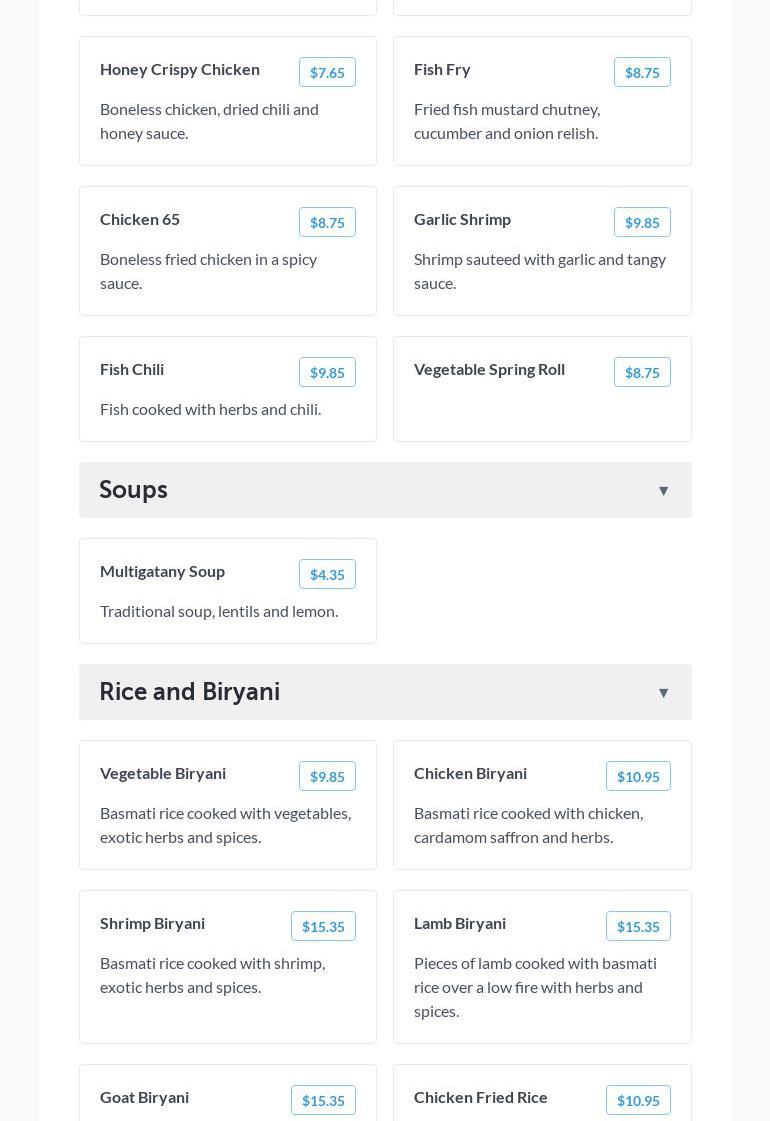
Task: Add Garlic Shrimp via $9.85 price
Action: point(642,223)
